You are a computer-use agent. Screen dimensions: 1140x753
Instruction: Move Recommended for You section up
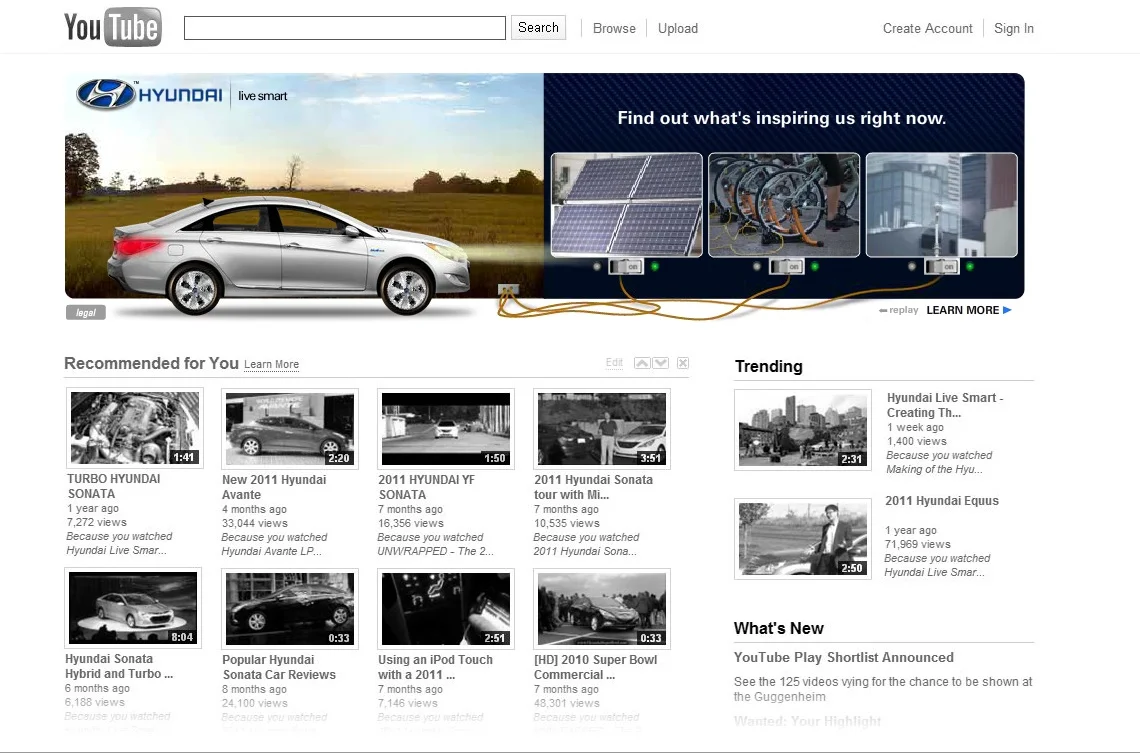pyautogui.click(x=642, y=363)
